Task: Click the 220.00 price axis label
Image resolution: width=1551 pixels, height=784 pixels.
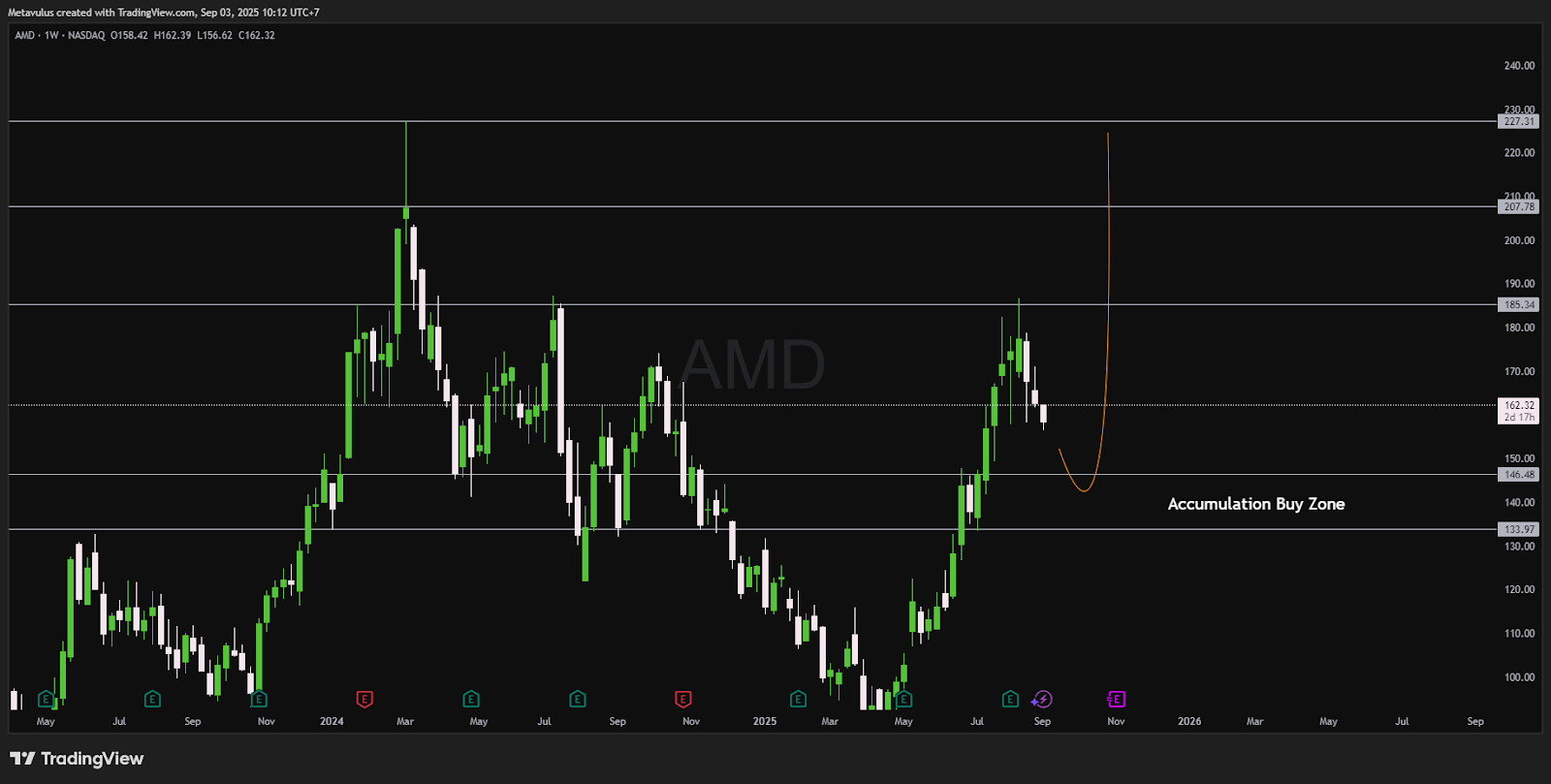Action: pyautogui.click(x=1519, y=153)
